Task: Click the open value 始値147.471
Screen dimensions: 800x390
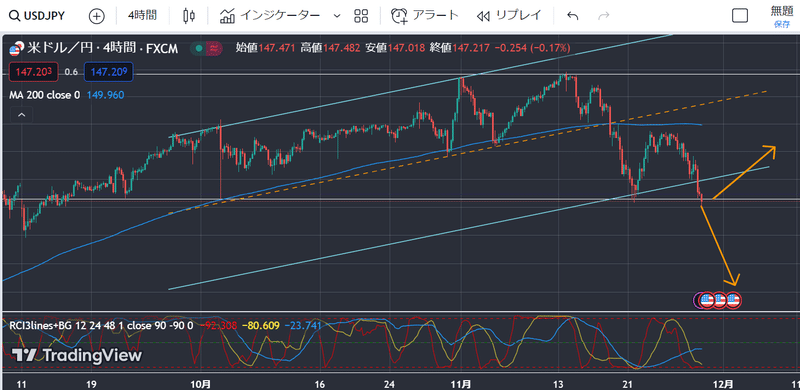Action: (265, 48)
